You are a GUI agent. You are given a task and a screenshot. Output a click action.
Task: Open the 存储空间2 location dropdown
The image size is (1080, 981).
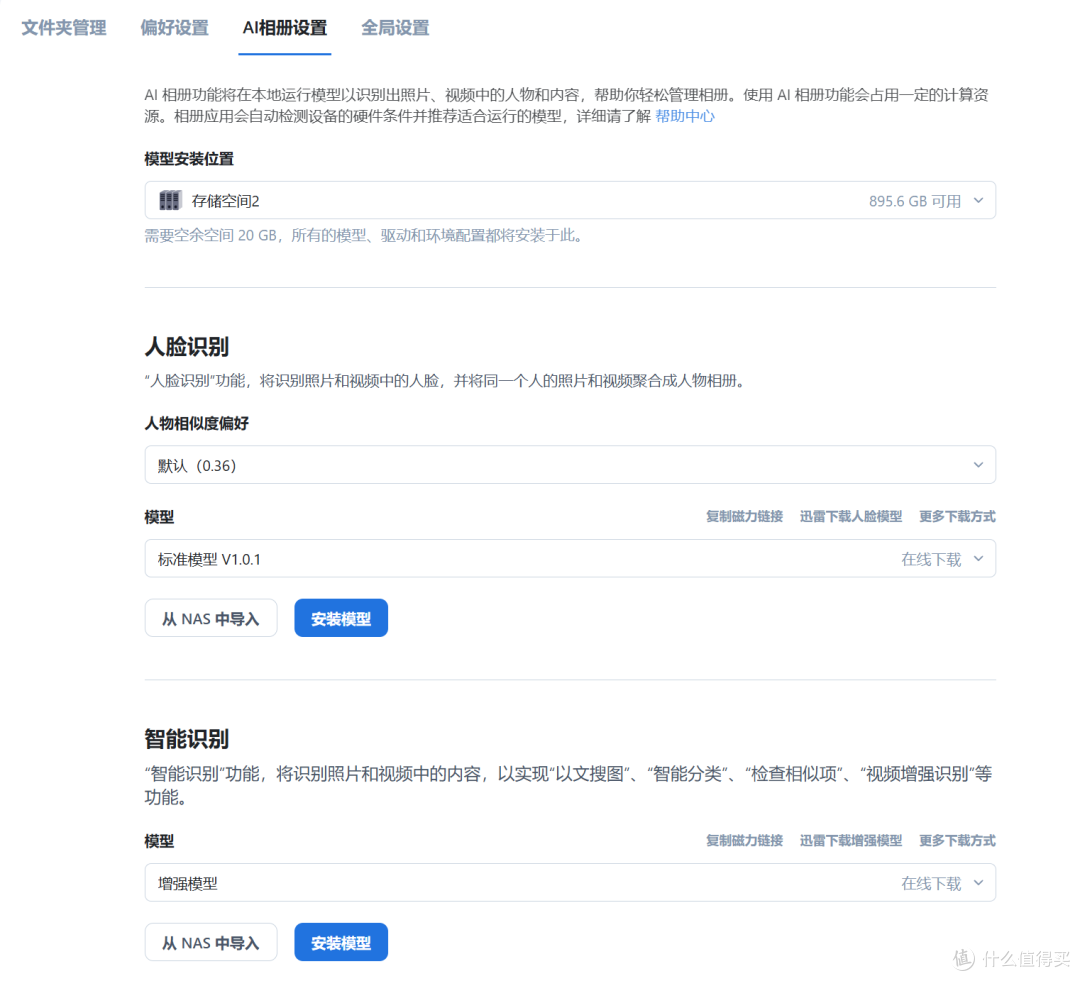(570, 200)
